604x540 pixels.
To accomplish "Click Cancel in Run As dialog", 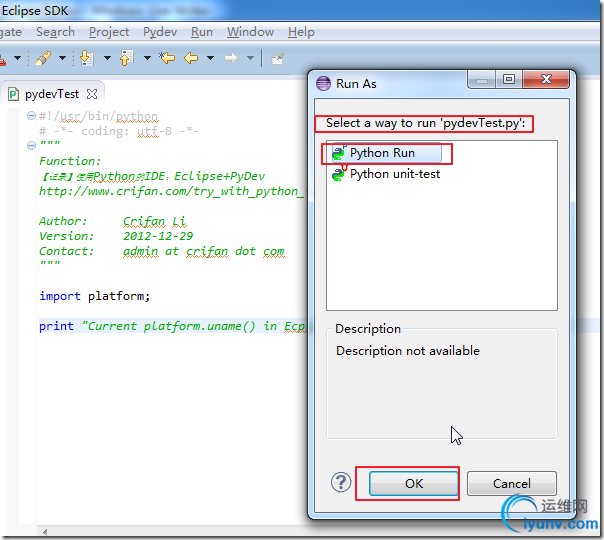I will (512, 483).
